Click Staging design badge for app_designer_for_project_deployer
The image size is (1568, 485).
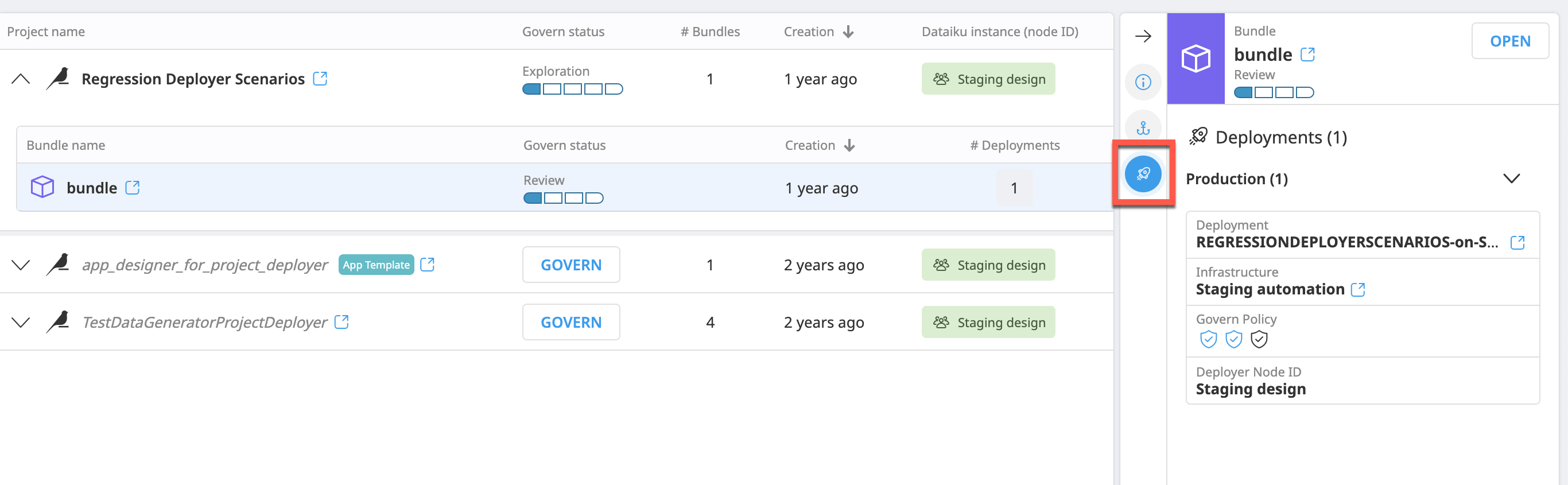pyautogui.click(x=988, y=265)
